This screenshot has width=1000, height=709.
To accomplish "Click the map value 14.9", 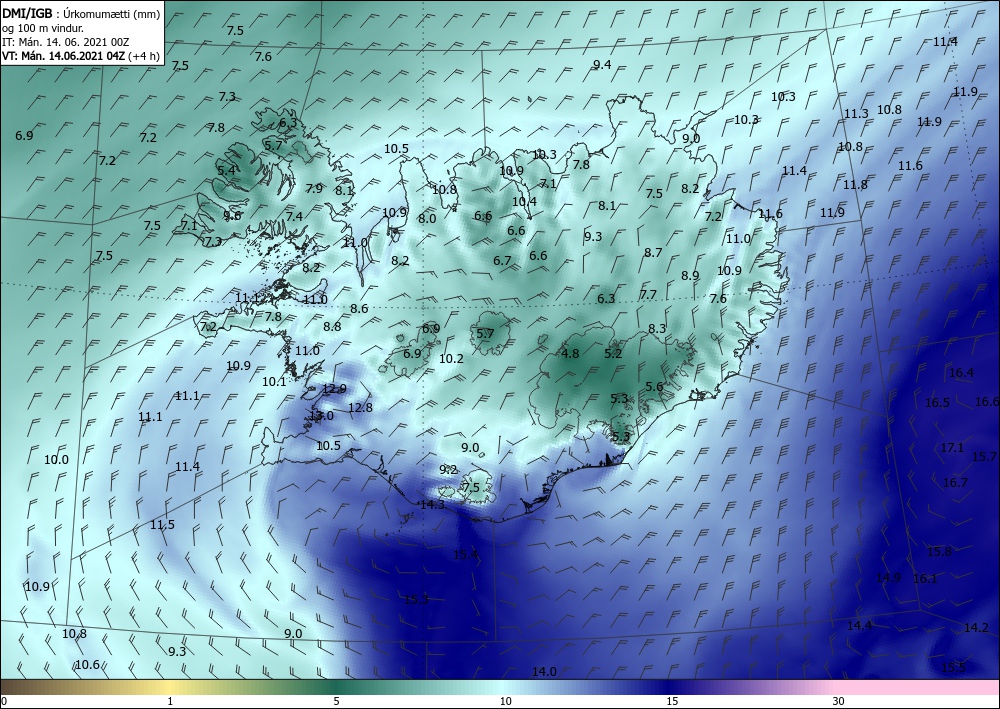I will tap(888, 578).
